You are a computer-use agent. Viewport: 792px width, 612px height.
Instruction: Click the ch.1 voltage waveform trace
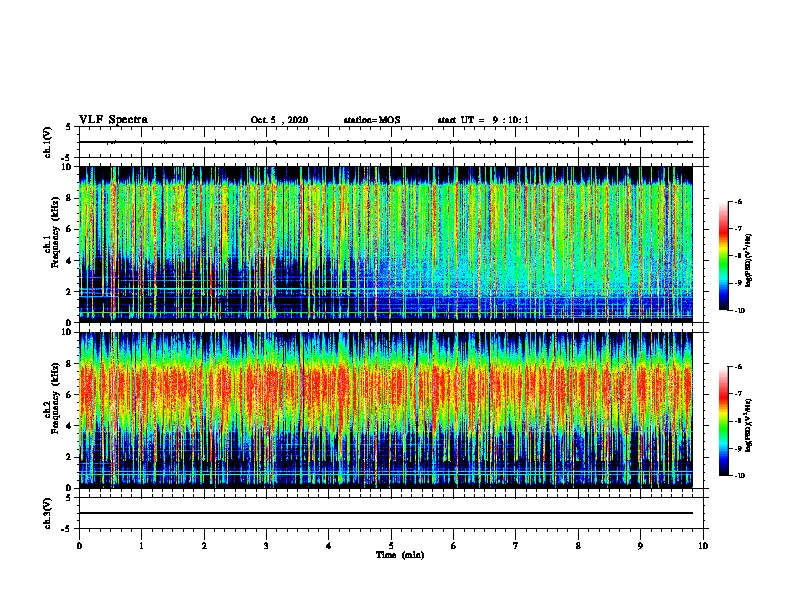click(386, 142)
